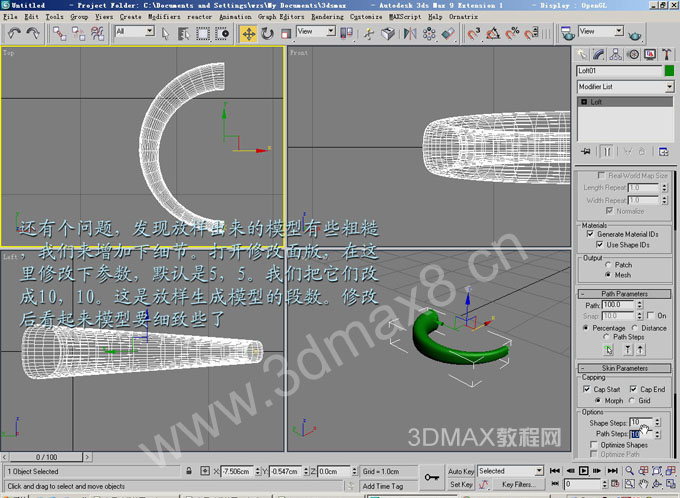Click the Pin Stack icon

pyautogui.click(x=586, y=151)
